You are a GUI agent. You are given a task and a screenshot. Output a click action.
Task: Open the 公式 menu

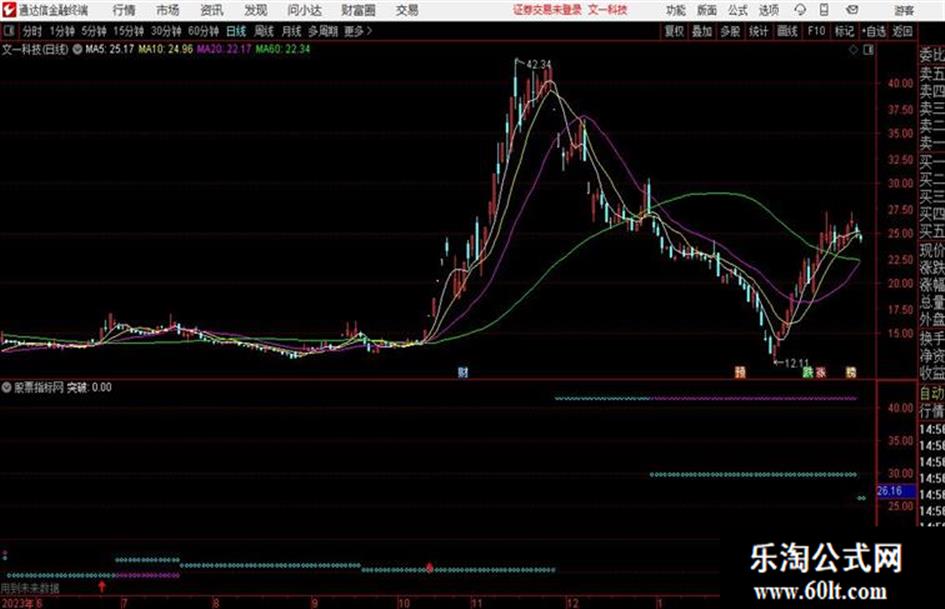point(738,10)
